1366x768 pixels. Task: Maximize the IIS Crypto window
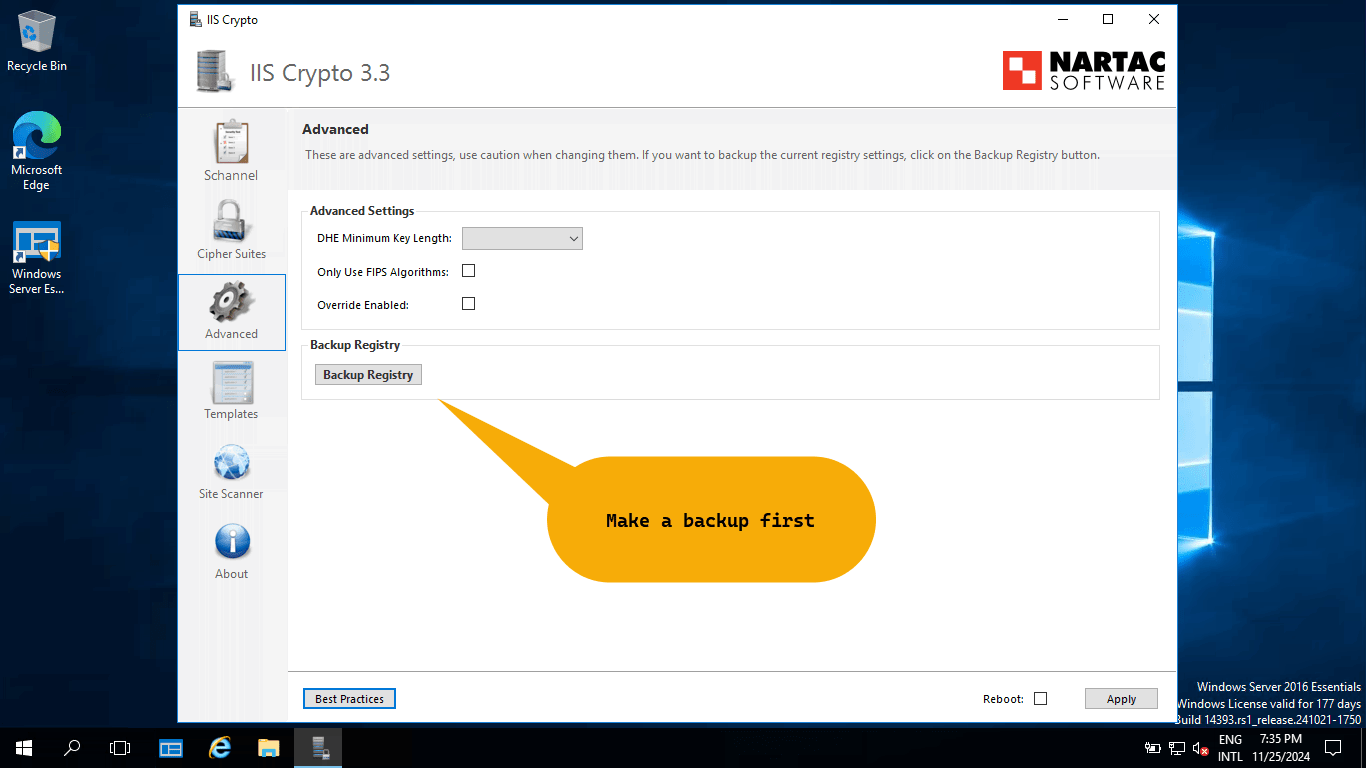coord(1108,19)
